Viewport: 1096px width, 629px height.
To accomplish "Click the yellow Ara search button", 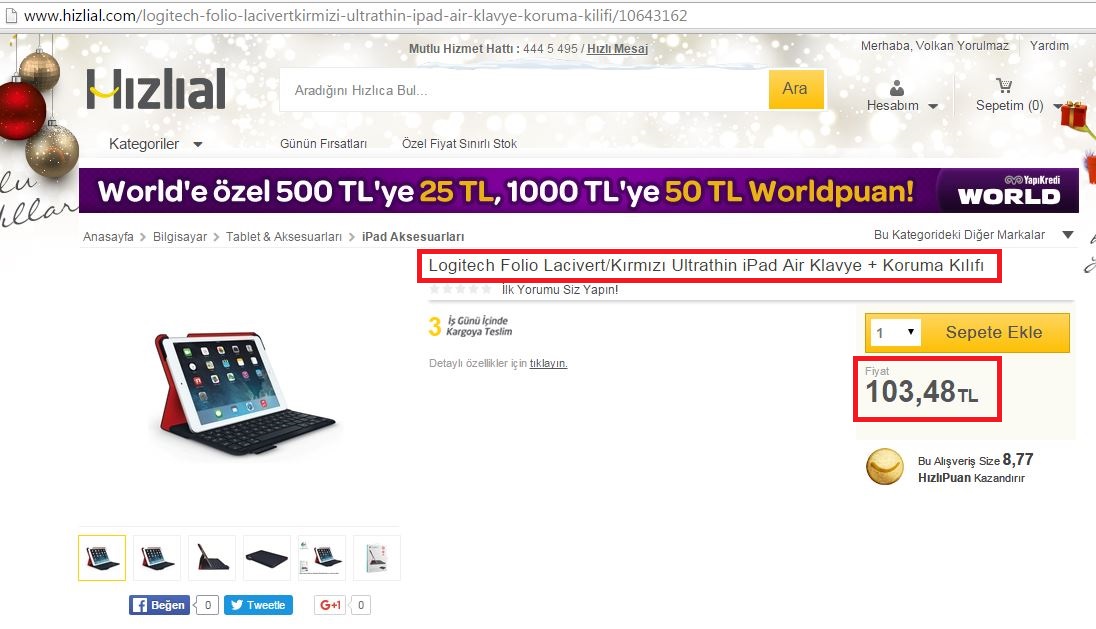I will pos(795,89).
